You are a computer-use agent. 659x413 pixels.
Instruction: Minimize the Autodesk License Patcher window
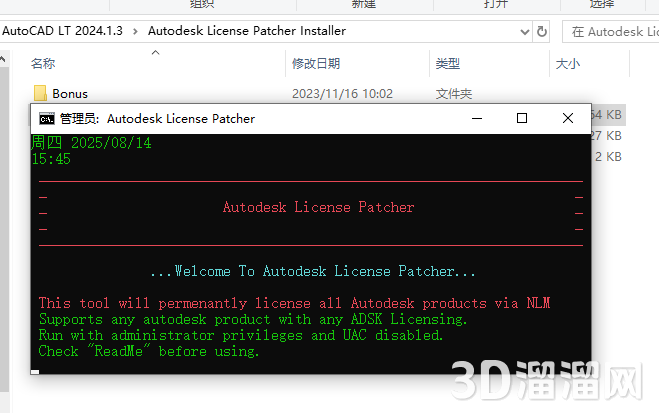pos(477,118)
